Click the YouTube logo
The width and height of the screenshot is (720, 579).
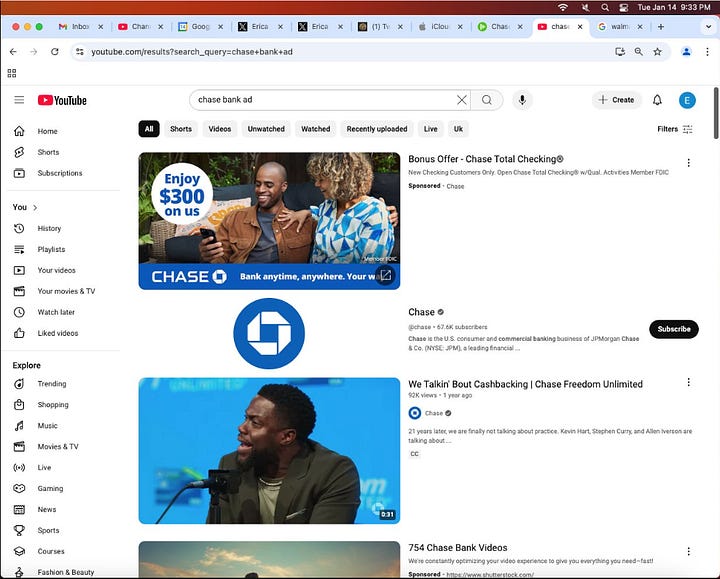62,100
